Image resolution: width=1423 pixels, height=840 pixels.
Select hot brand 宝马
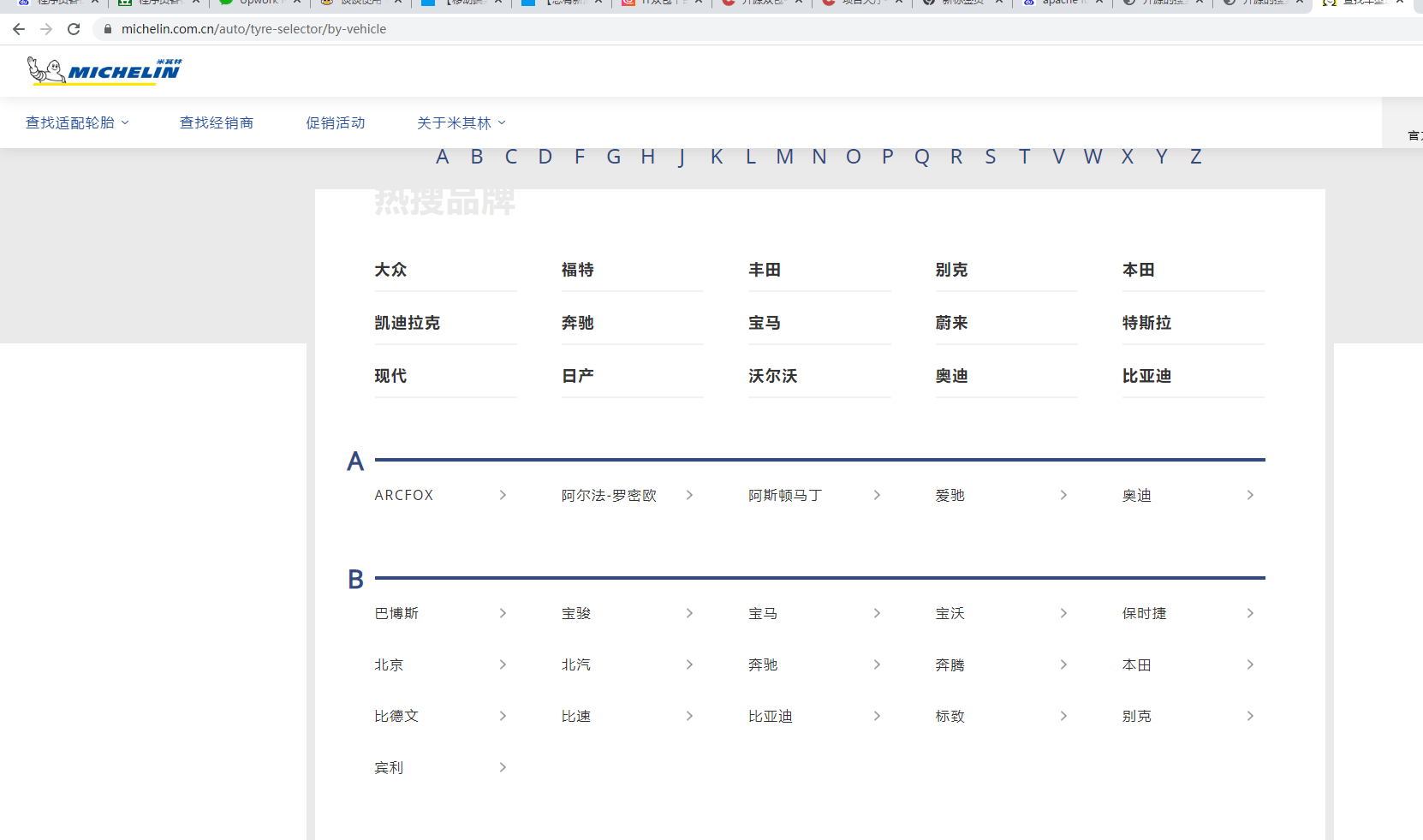(765, 323)
